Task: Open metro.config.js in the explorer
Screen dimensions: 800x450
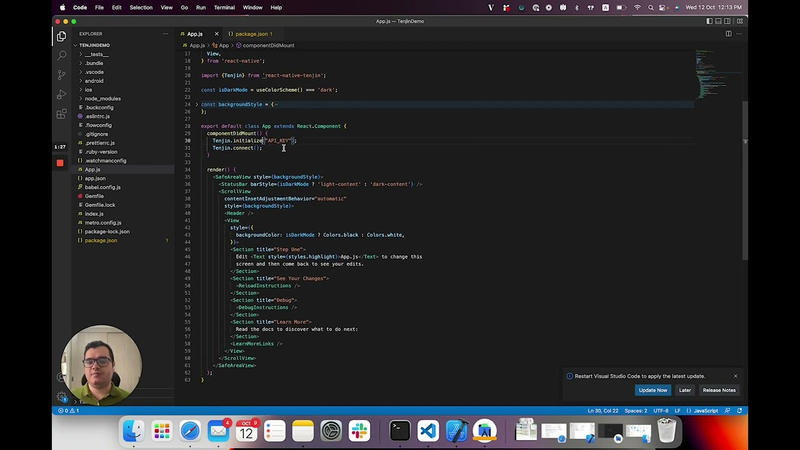Action: 103,222
